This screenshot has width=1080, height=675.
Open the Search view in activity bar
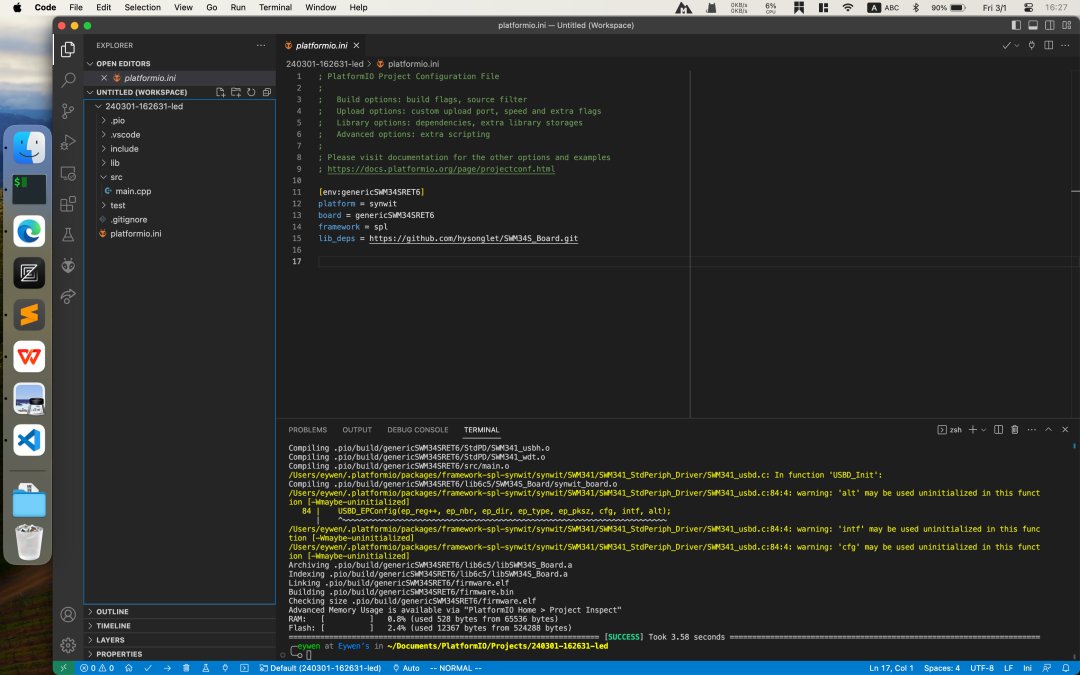[68, 80]
